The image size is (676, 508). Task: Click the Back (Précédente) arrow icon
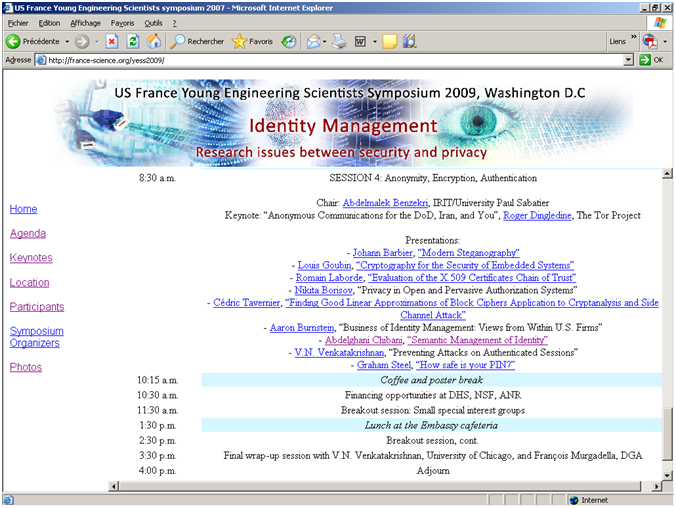click(x=13, y=41)
